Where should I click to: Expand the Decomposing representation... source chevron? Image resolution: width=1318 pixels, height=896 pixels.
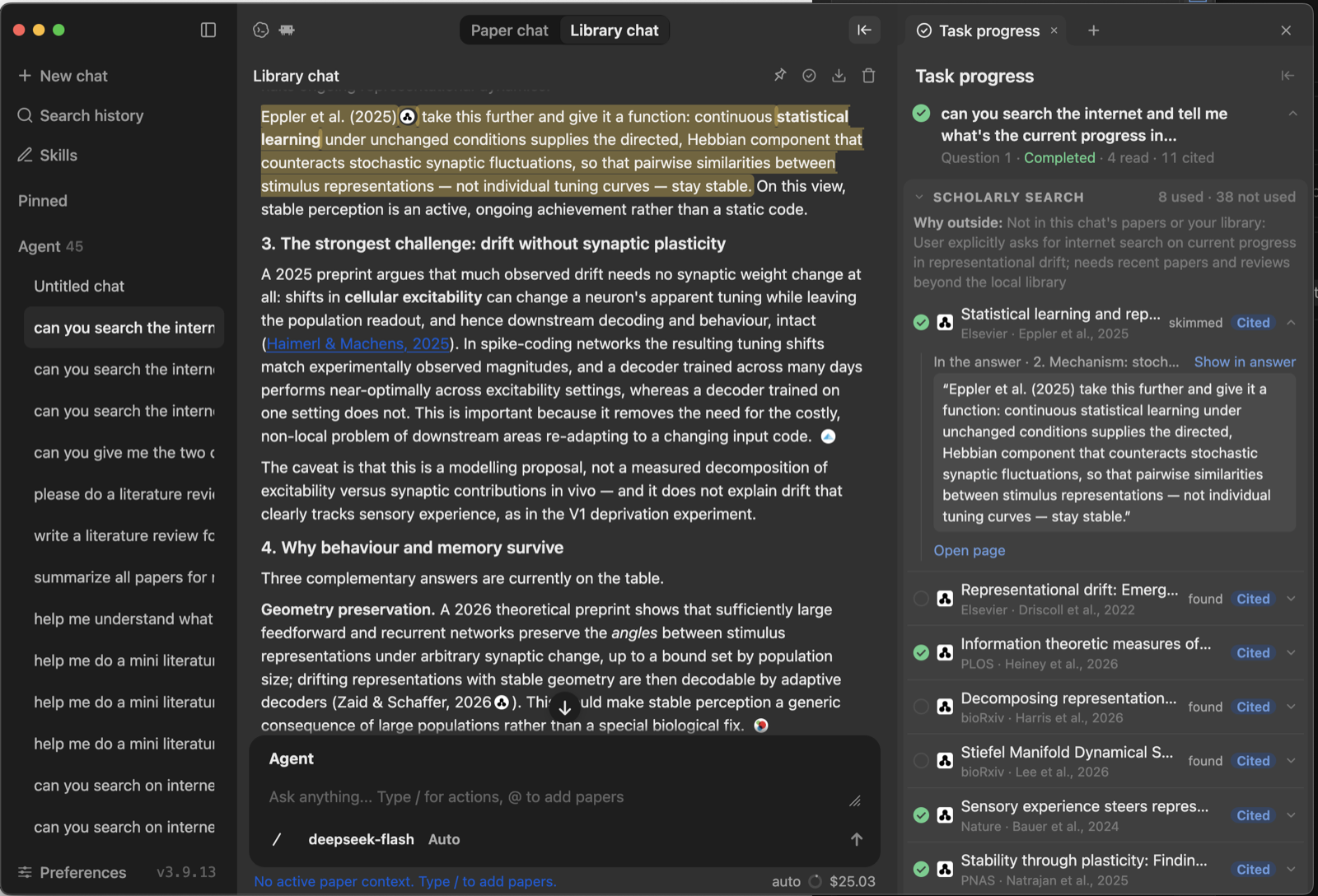point(1291,707)
